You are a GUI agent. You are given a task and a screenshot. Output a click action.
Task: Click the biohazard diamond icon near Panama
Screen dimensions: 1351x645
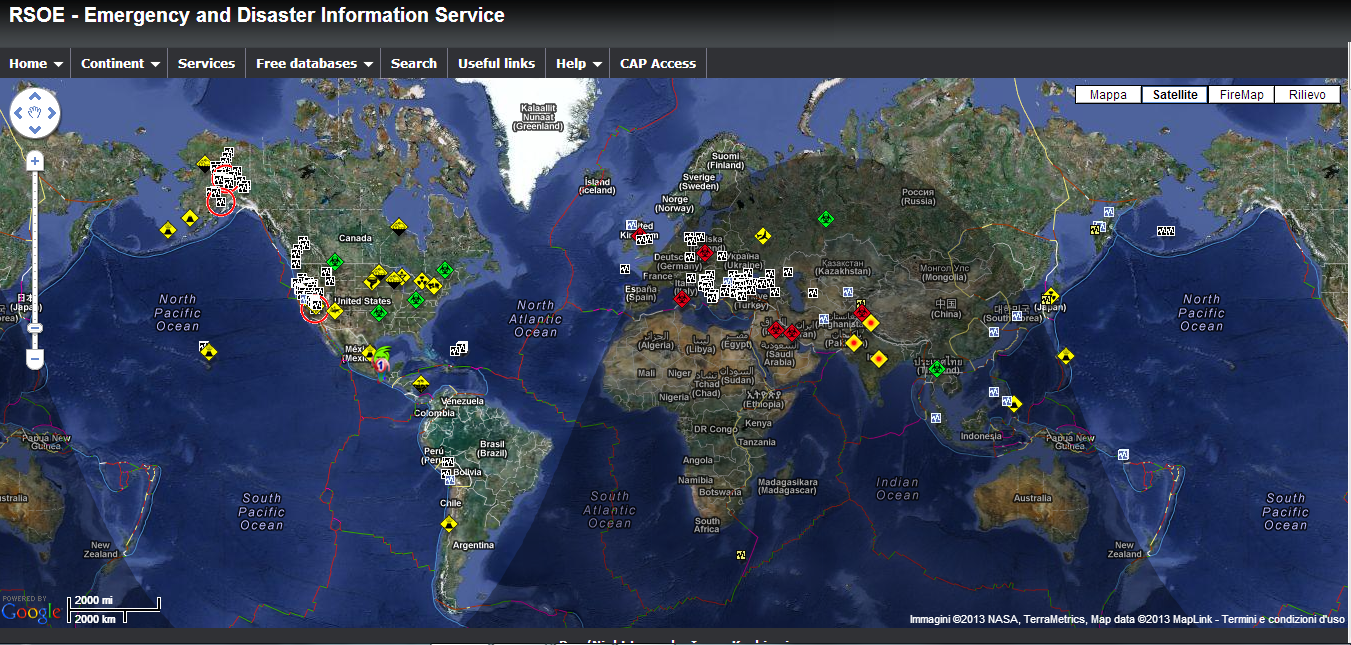coord(421,383)
